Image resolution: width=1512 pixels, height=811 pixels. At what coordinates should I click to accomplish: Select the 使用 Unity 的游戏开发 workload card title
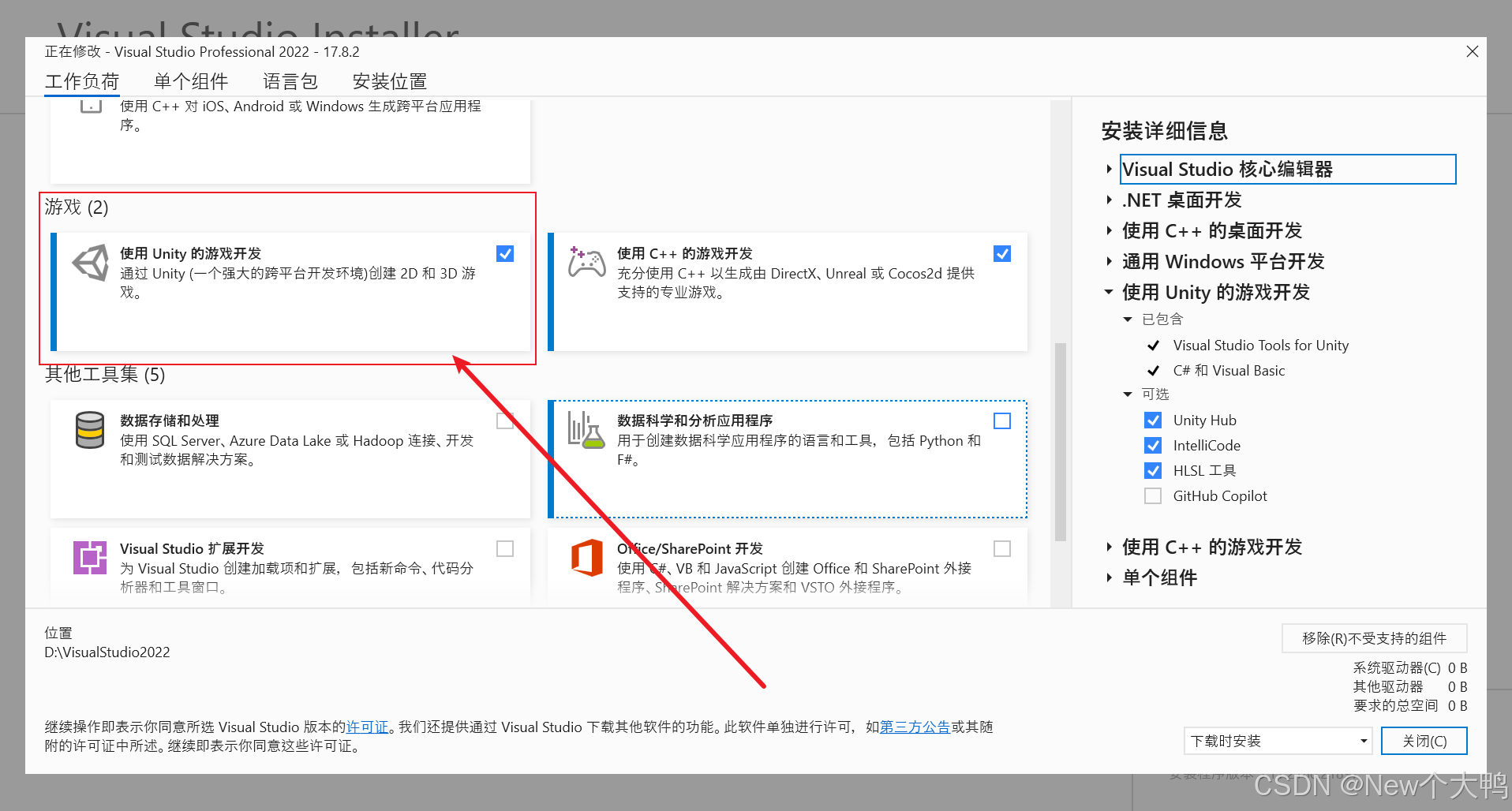190,253
